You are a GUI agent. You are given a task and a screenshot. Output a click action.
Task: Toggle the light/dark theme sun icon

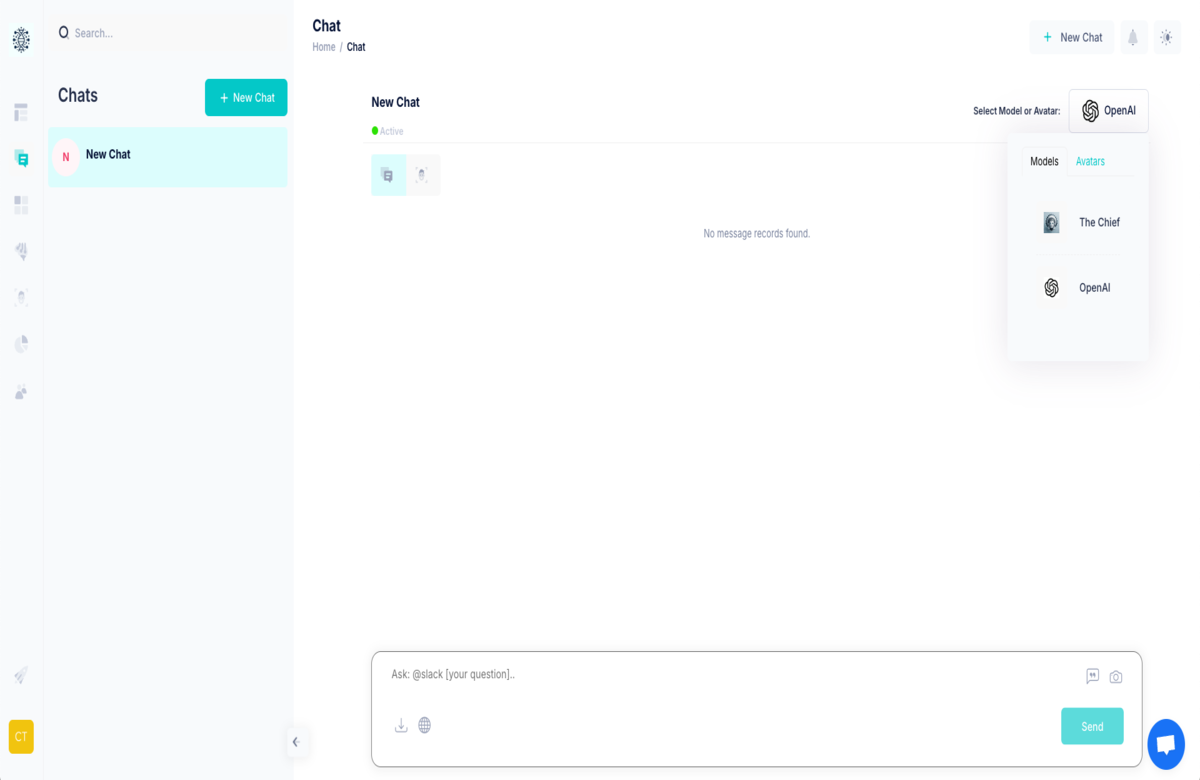1166,37
